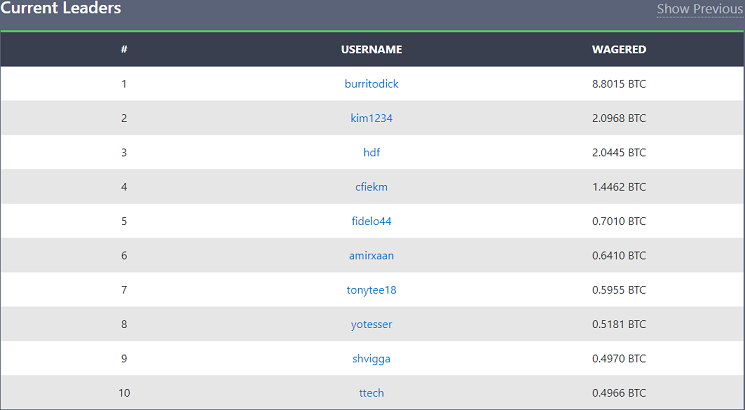Click the Current Leaders heading
Screen dimensions: 745x410
click(x=61, y=8)
